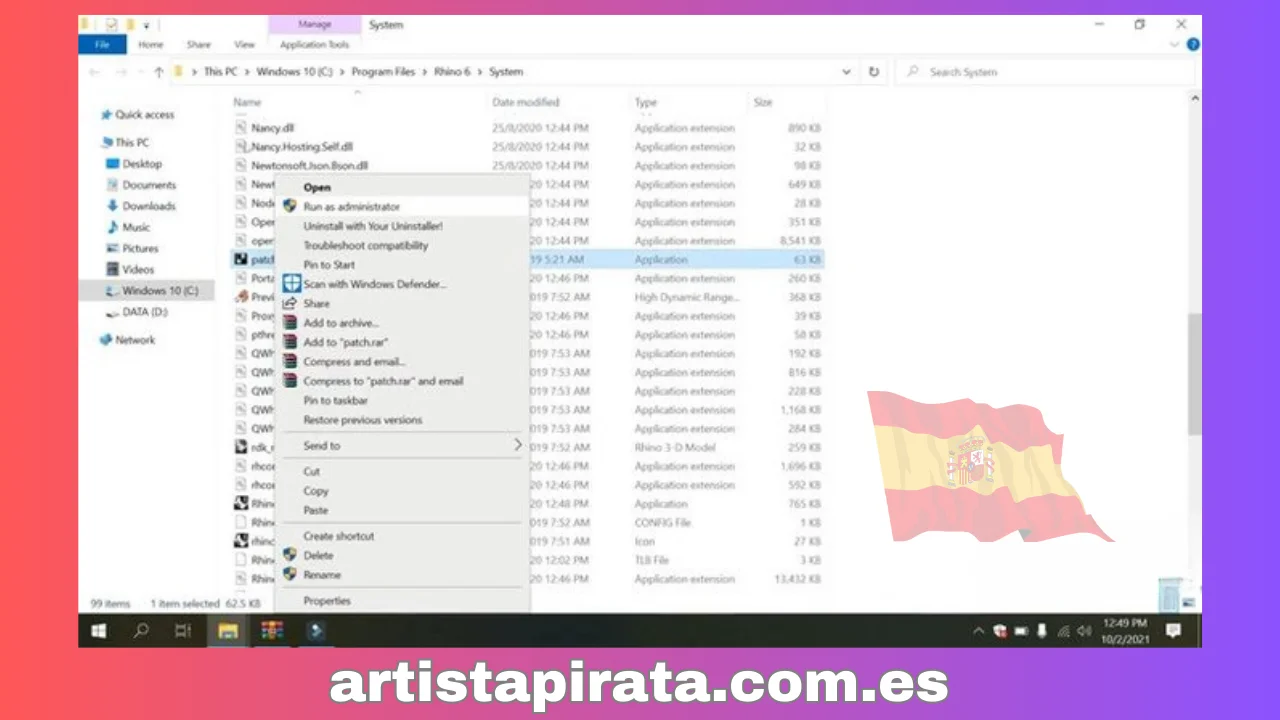The height and width of the screenshot is (720, 1280).
Task: Choose Run as administrator
Action: [x=352, y=206]
